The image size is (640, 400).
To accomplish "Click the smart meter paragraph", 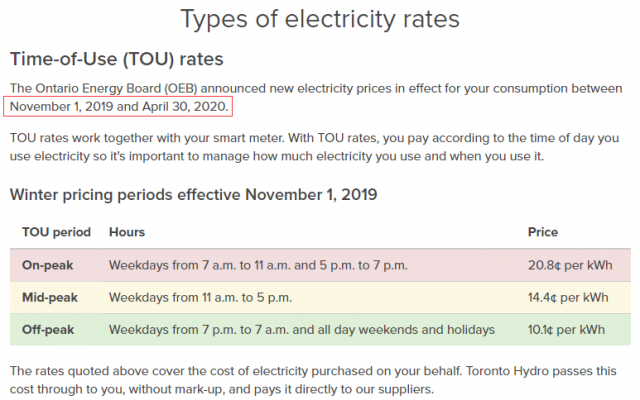I will coord(315,147).
